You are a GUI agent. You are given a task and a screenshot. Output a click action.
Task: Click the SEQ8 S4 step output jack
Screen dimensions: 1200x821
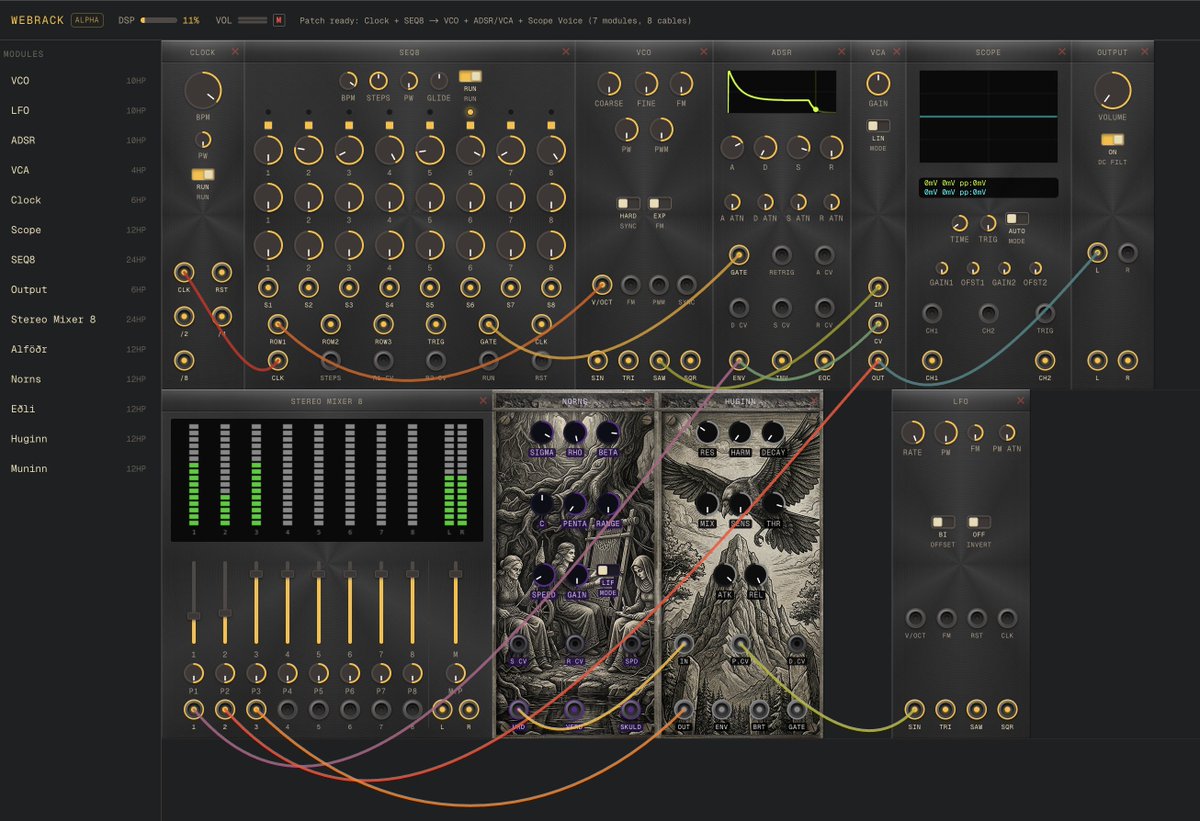pyautogui.click(x=389, y=288)
